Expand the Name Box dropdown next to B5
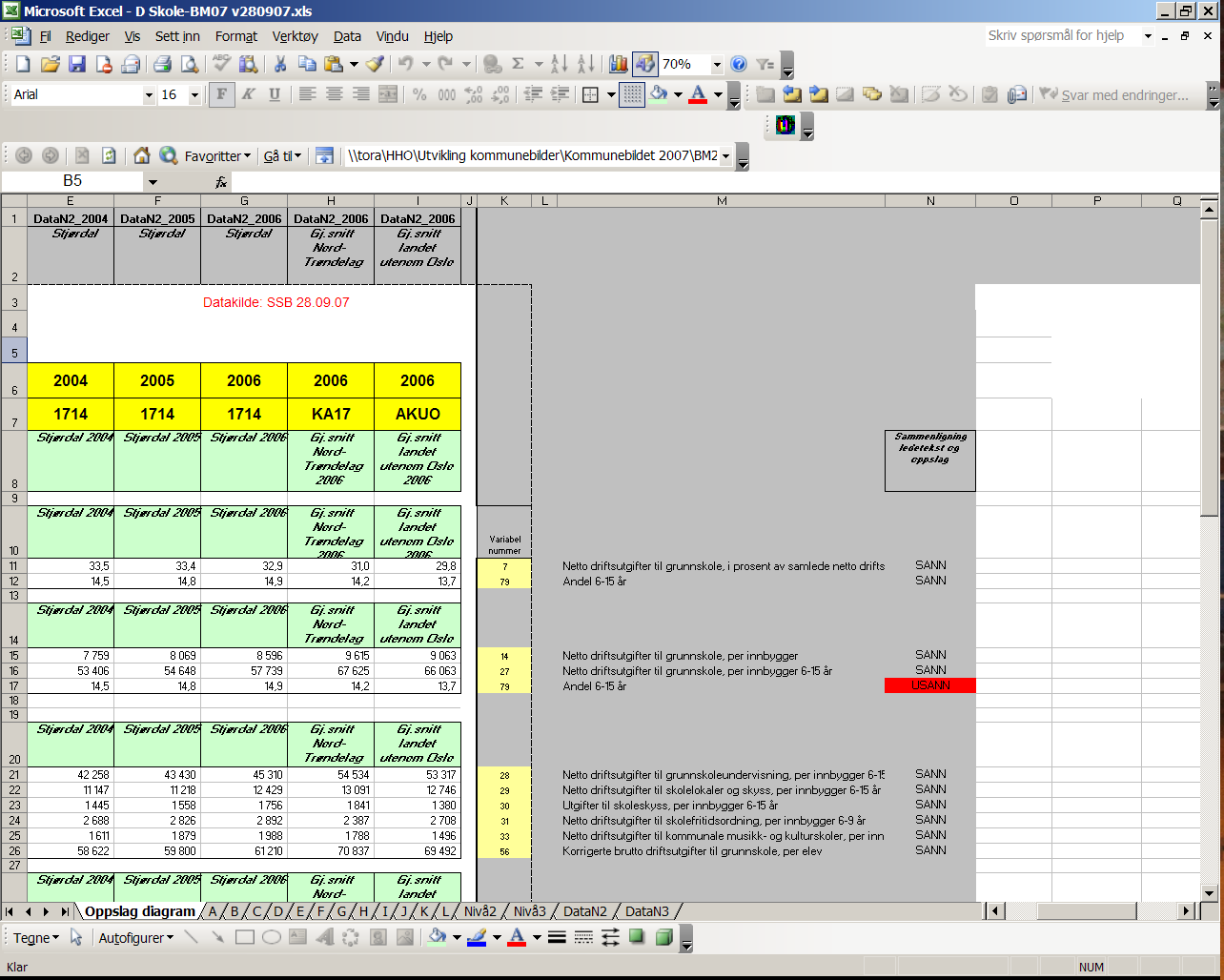This screenshot has width=1224, height=980. [153, 182]
